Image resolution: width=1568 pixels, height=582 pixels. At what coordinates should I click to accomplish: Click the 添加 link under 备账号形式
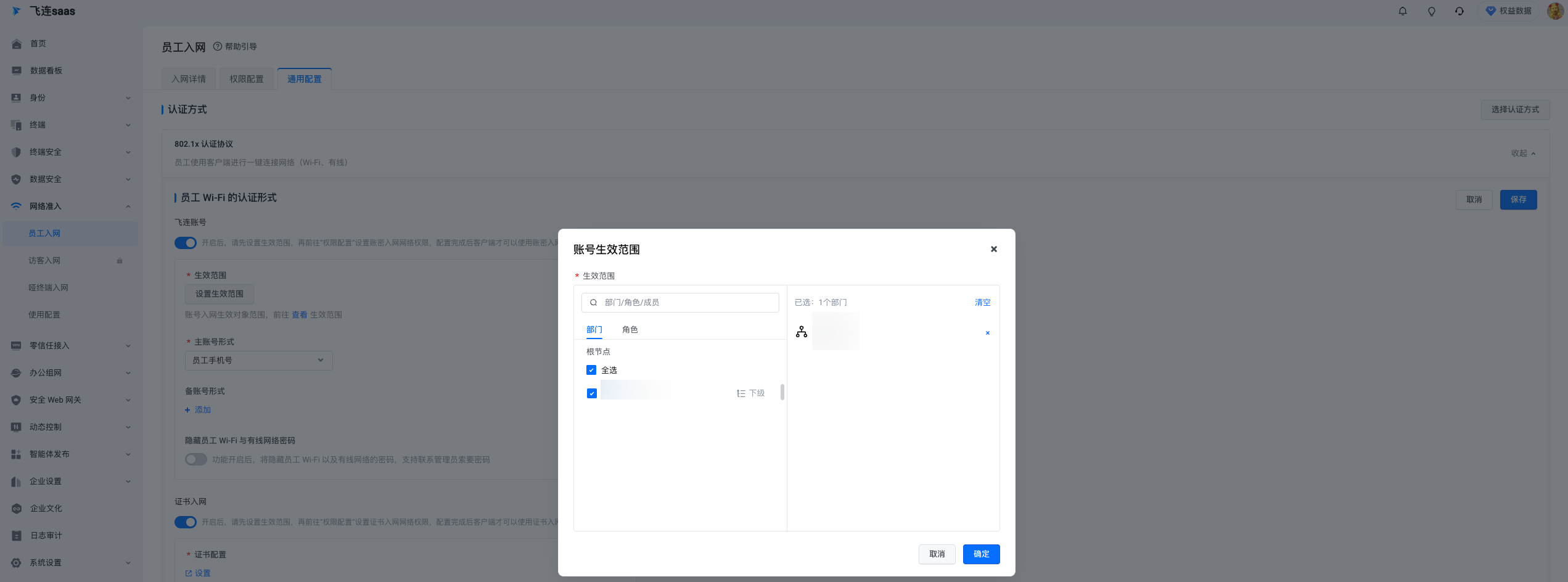click(x=198, y=410)
